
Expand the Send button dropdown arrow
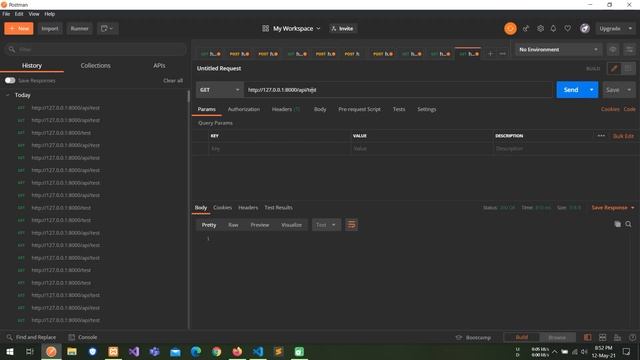coord(591,90)
